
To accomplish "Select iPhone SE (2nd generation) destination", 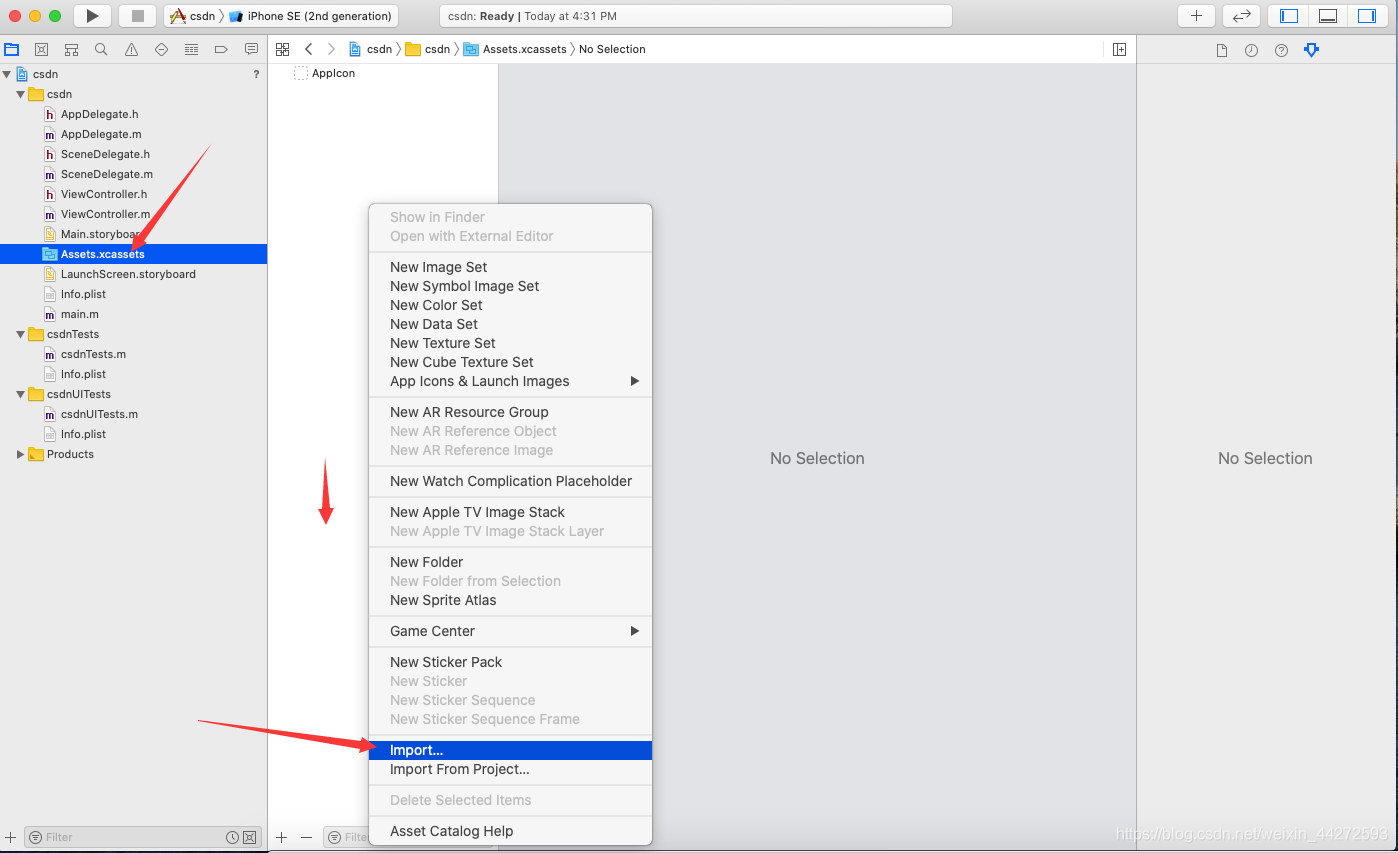I will 318,16.
